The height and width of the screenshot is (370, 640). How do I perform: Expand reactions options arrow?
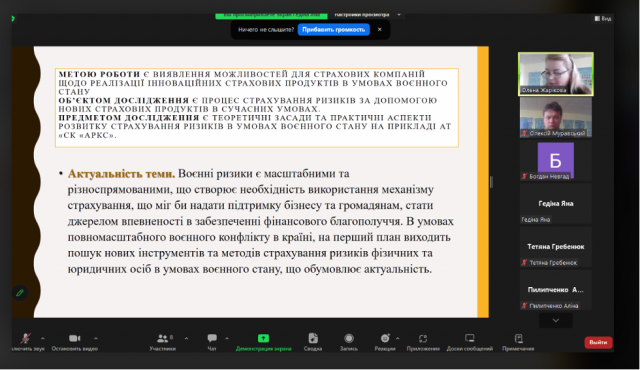click(398, 338)
